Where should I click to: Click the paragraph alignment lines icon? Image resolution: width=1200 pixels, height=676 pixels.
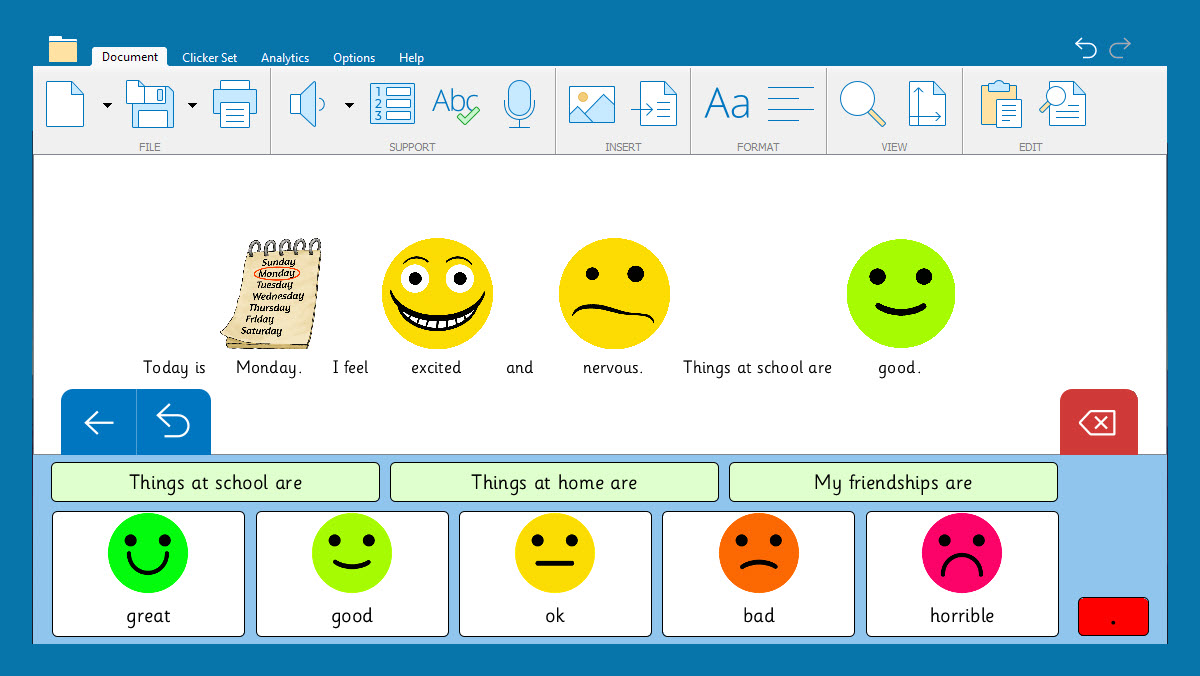tap(791, 104)
